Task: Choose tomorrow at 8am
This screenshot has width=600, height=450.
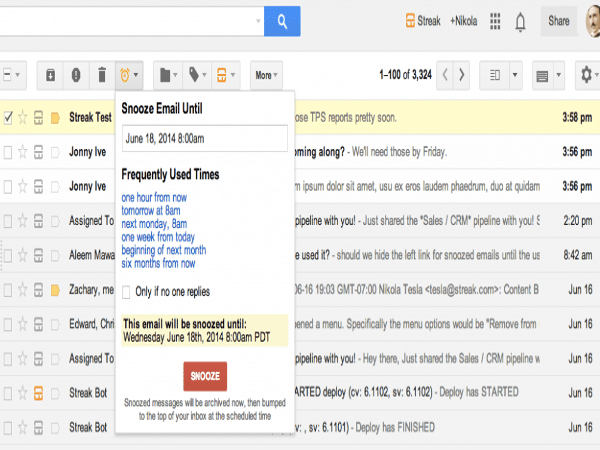Action: tap(151, 210)
